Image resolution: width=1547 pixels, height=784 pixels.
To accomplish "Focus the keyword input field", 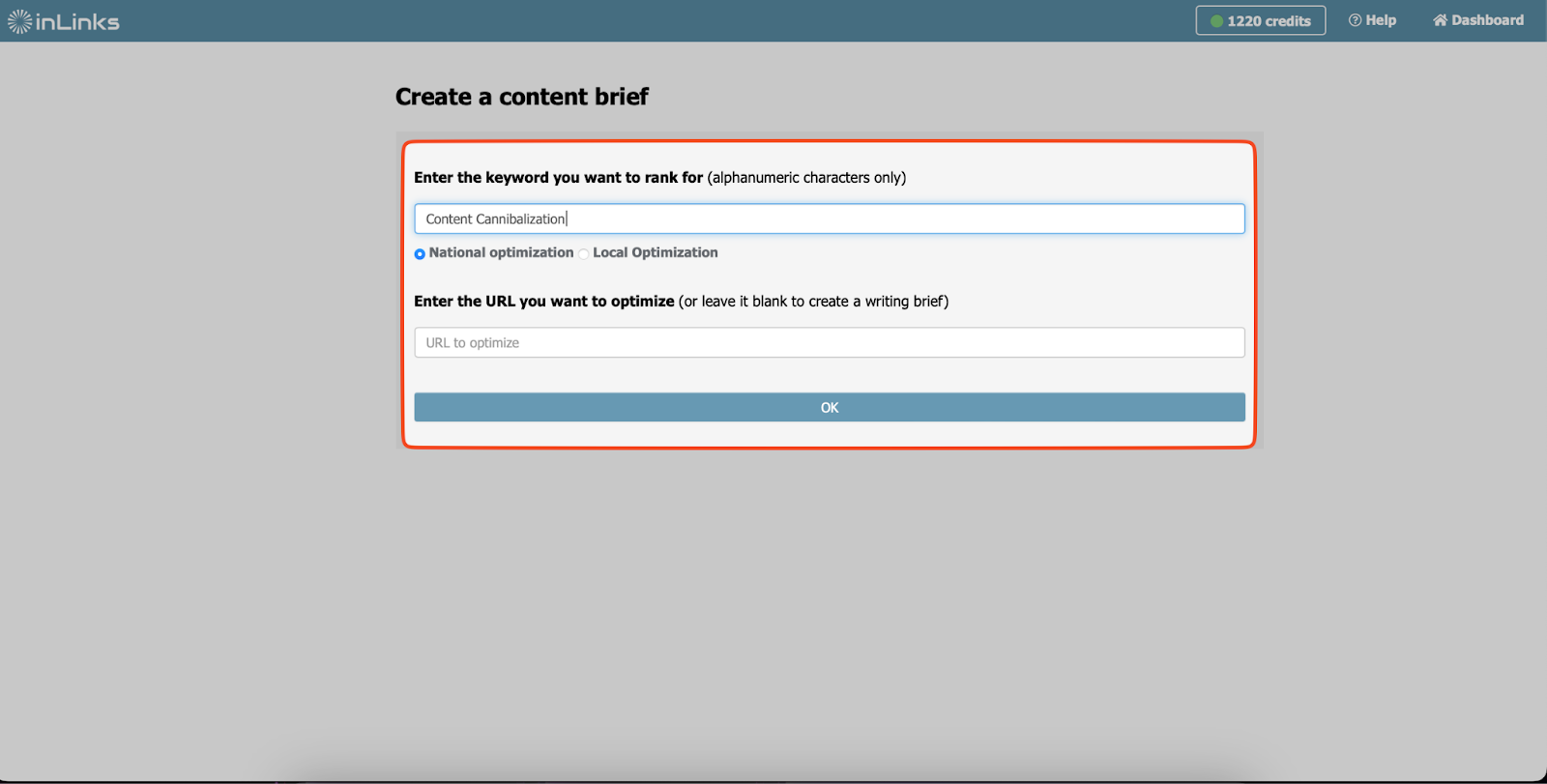I will (829, 218).
